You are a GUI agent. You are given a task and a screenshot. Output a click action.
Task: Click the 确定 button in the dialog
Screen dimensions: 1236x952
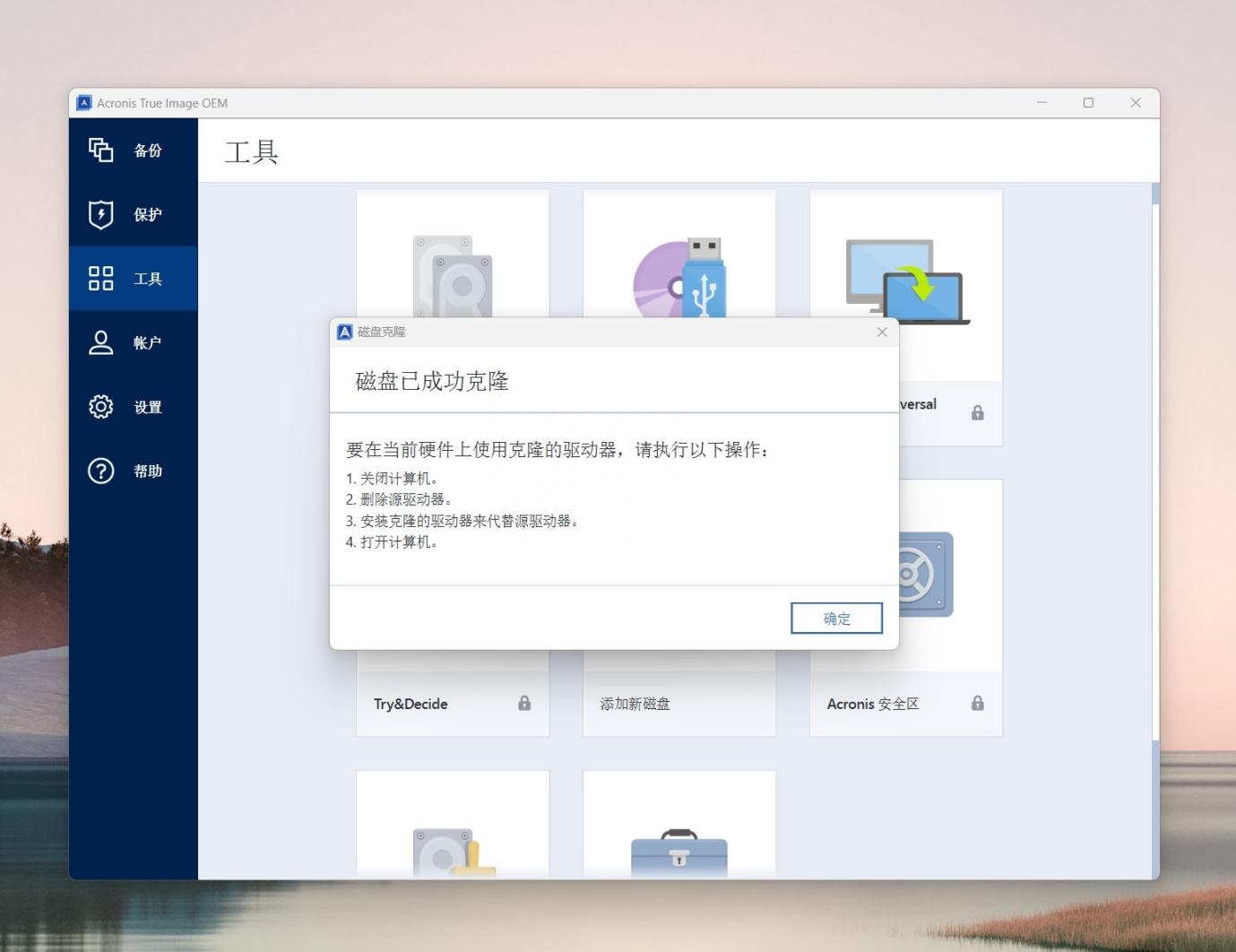(836, 619)
